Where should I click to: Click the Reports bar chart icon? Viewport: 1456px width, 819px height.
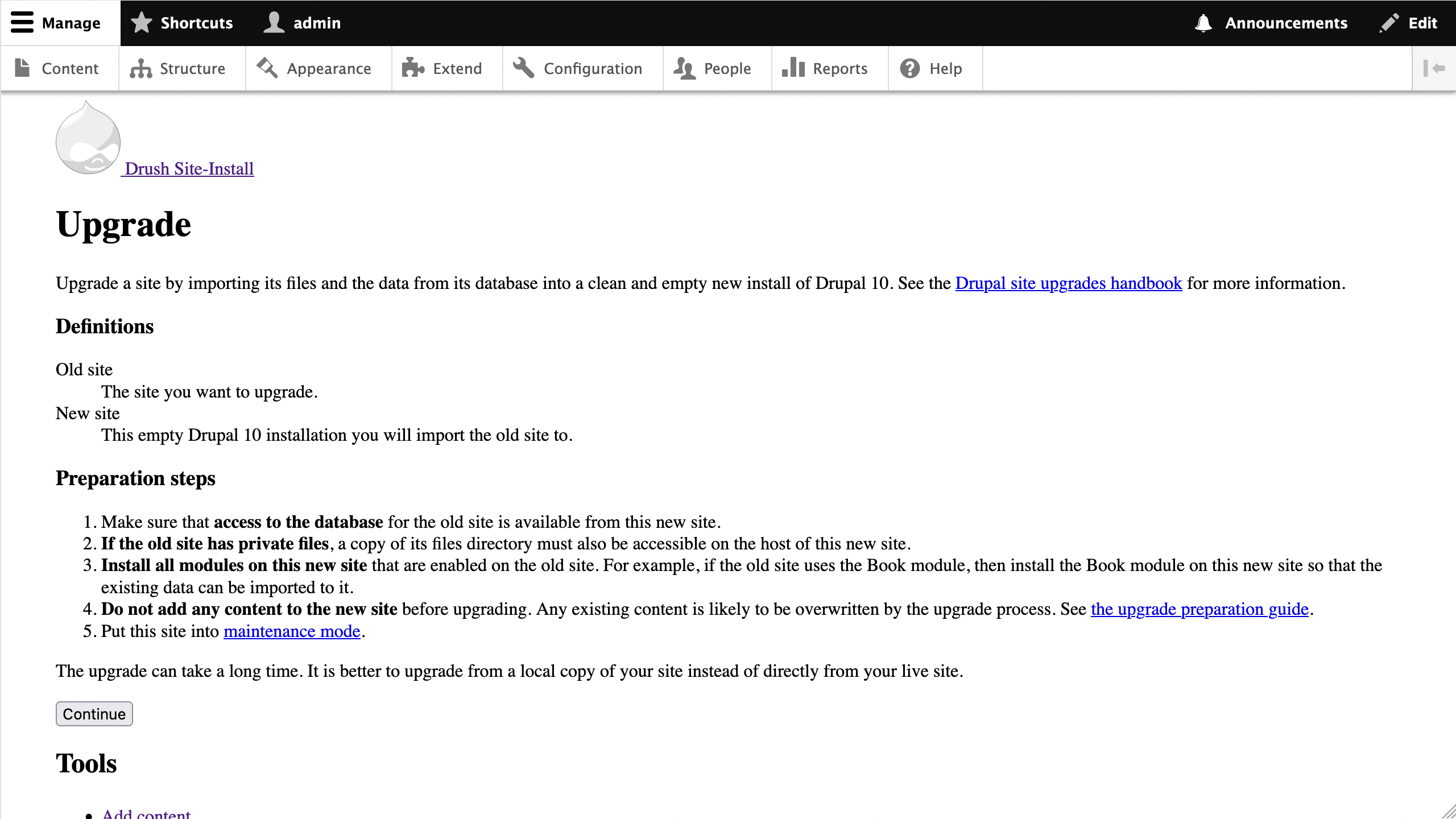[x=793, y=68]
